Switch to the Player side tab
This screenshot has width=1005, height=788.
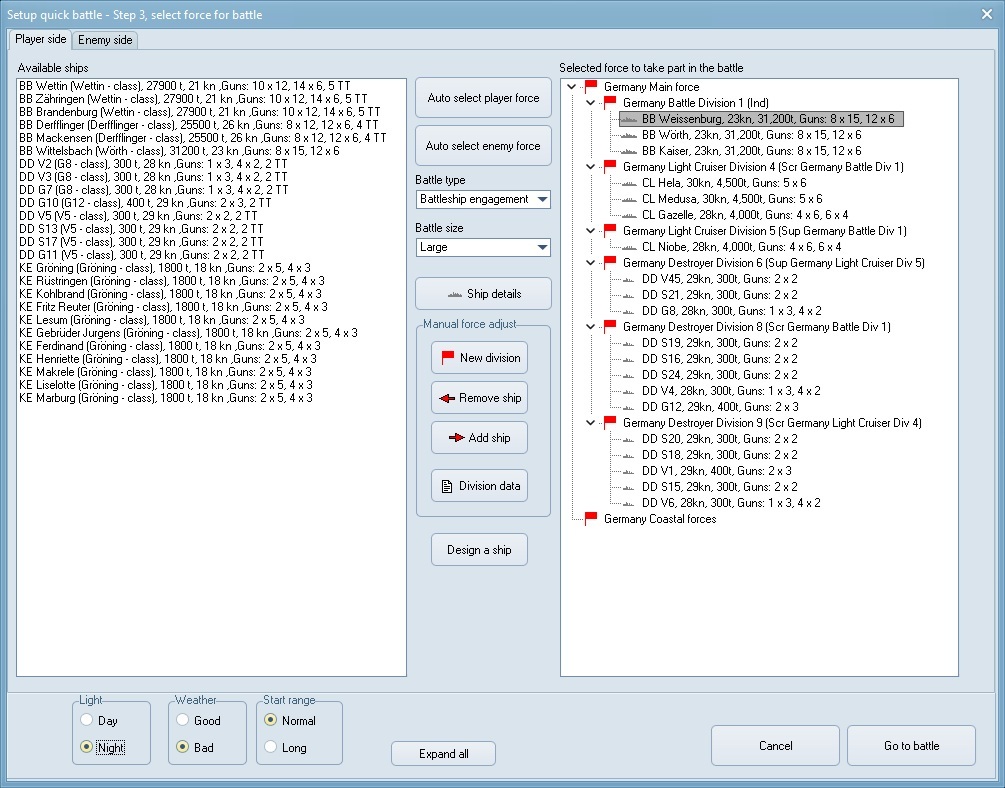coord(41,39)
